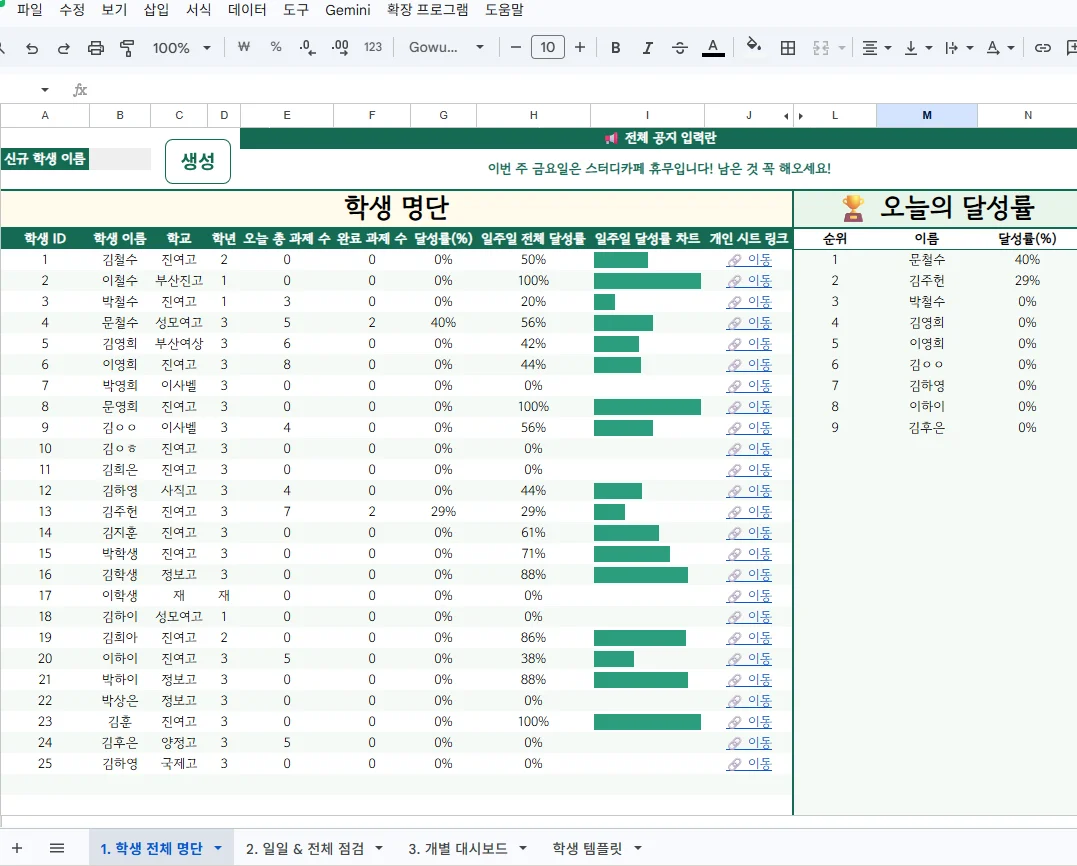Open 이동 link for last 김하영 row 25
The height and width of the screenshot is (866, 1077).
749,764
